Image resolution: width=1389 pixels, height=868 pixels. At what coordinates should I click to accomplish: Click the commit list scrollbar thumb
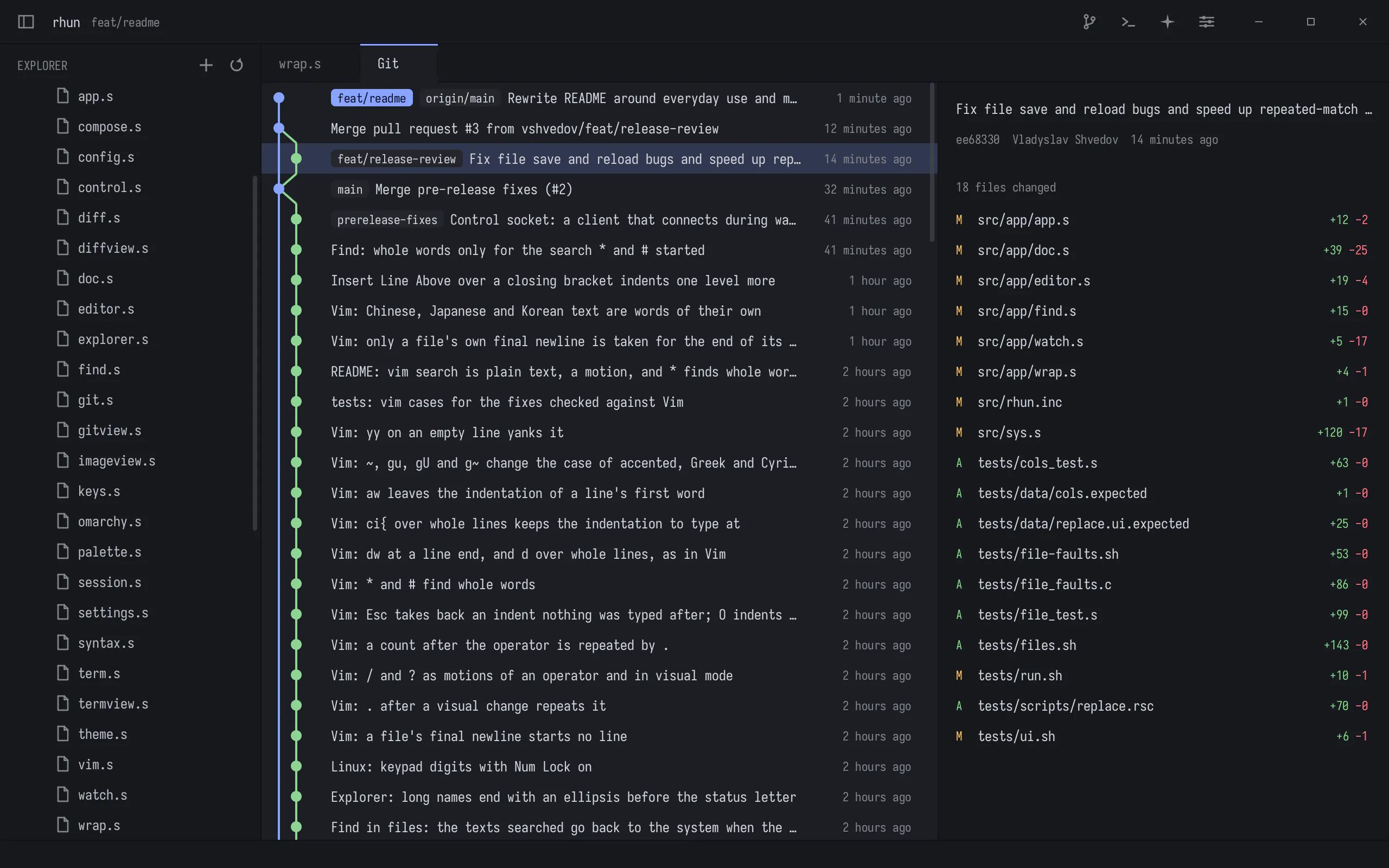pyautogui.click(x=932, y=162)
